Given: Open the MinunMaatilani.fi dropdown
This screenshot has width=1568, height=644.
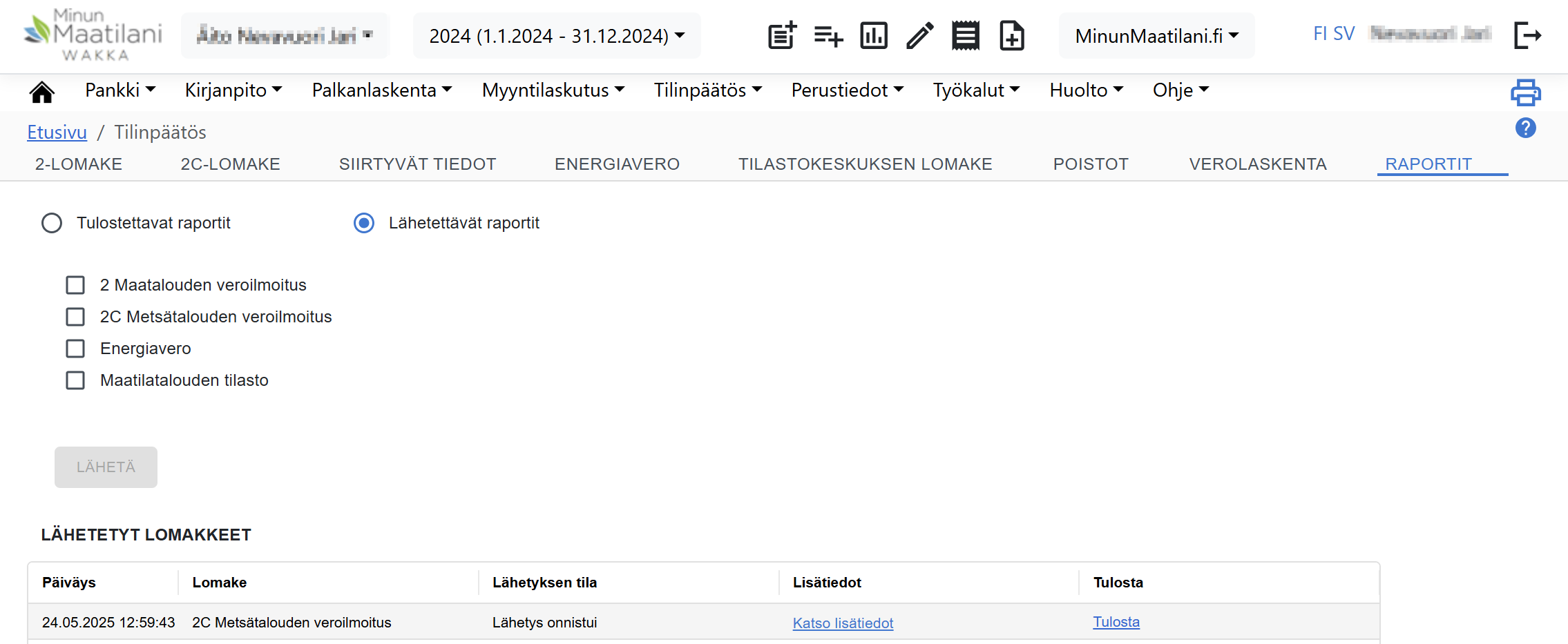Looking at the screenshot, I should point(1156,35).
